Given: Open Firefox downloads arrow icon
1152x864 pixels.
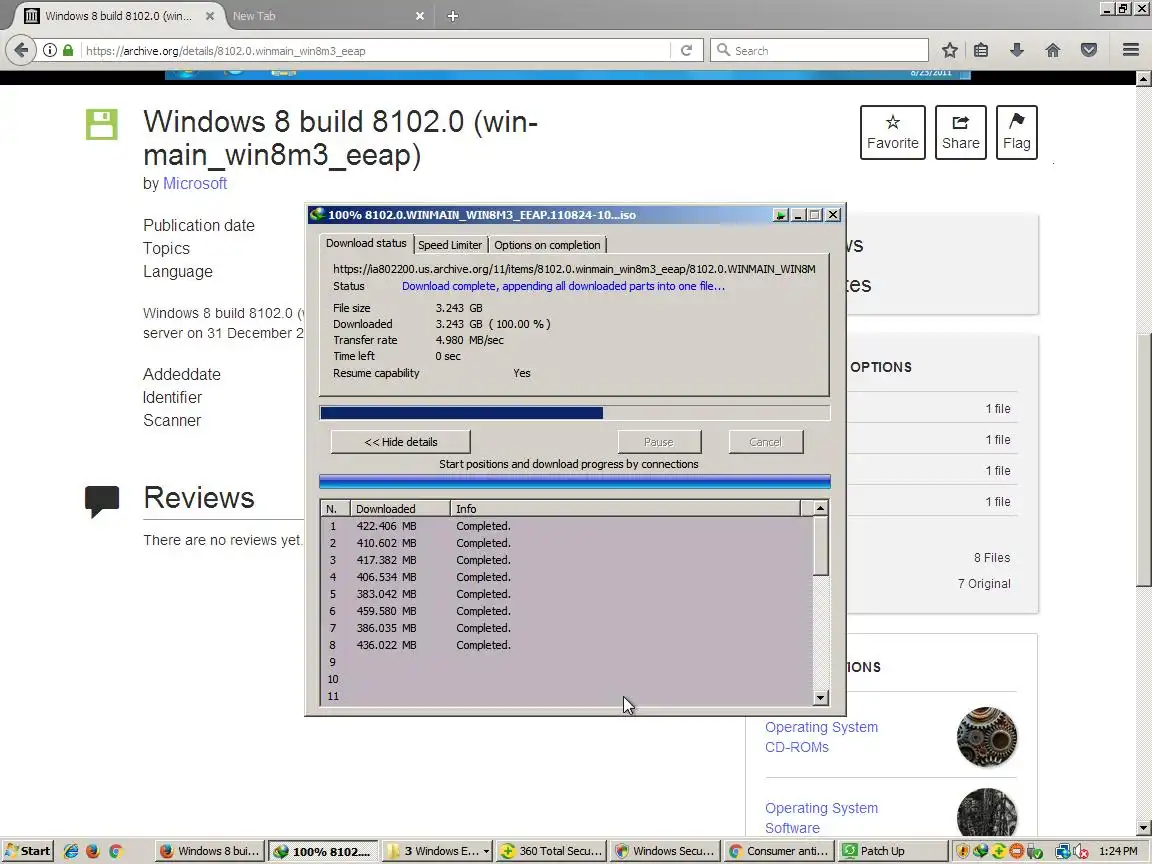Looking at the screenshot, I should point(1017,50).
